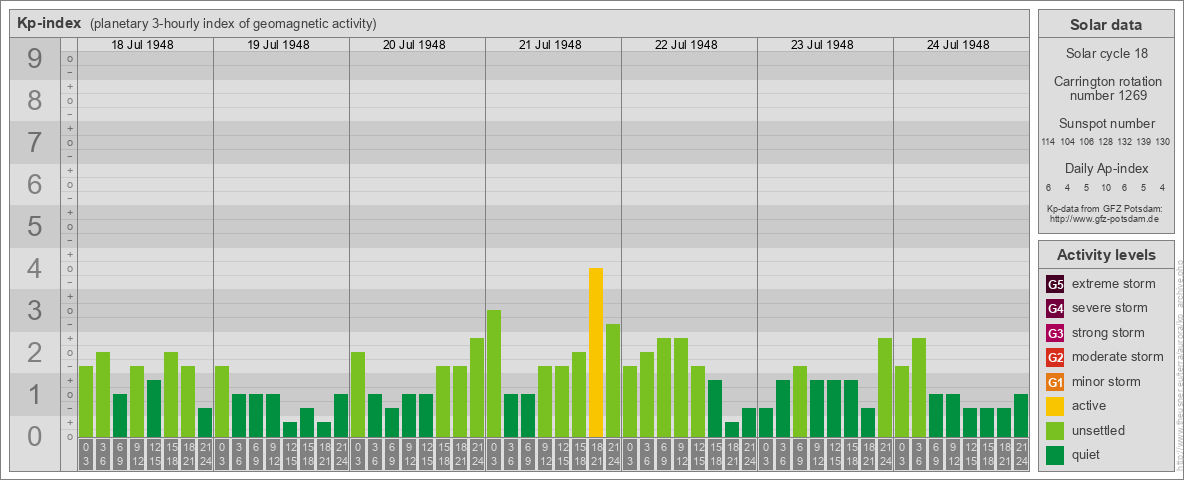1184x480 pixels.
Task: Click the Ap-index value 10
Action: (x=1105, y=187)
